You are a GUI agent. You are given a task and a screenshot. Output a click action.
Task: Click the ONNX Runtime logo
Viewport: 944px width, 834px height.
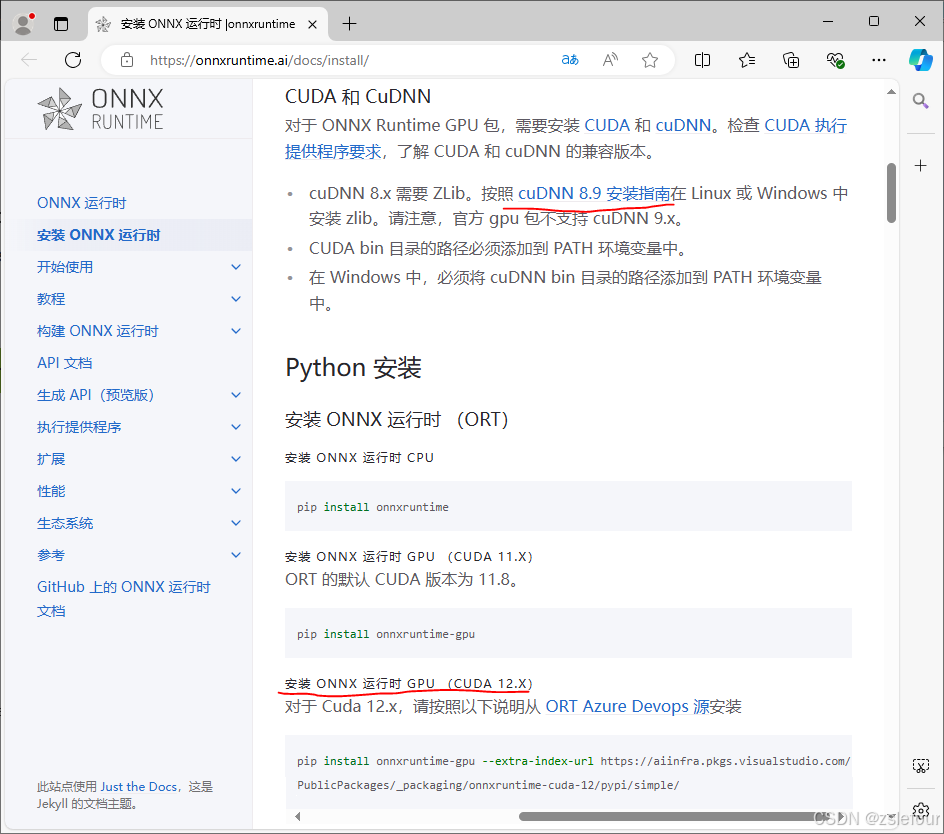click(100, 109)
